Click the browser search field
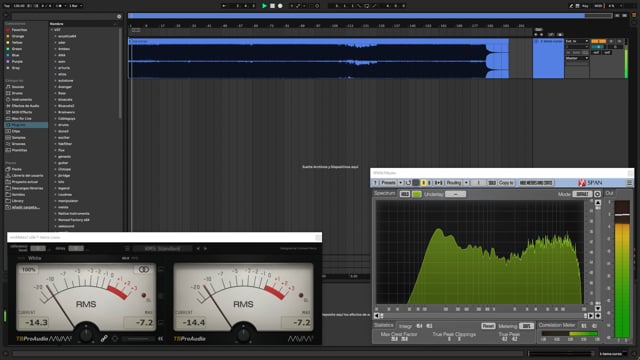This screenshot has width=640, height=360. pos(63,17)
